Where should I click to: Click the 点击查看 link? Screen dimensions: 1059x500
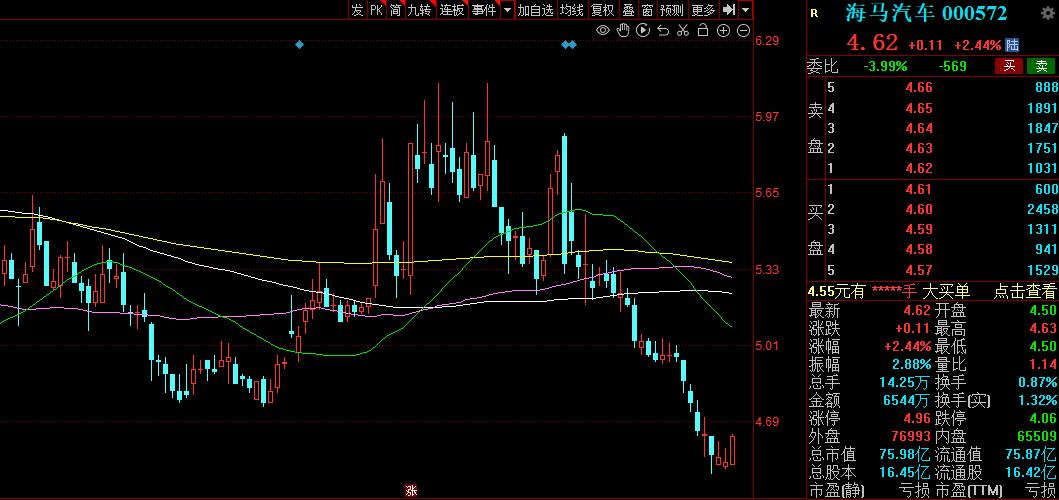(x=1024, y=291)
